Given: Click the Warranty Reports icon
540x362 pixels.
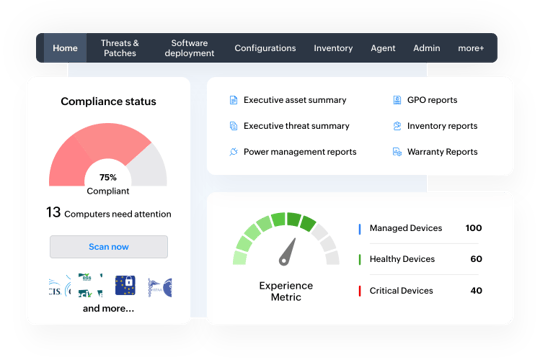Looking at the screenshot, I should (x=397, y=152).
